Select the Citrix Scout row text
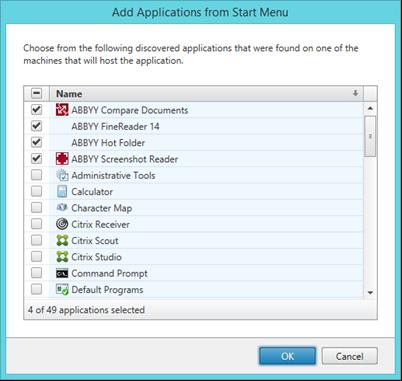Image resolution: width=402 pixels, height=381 pixels. (95, 241)
